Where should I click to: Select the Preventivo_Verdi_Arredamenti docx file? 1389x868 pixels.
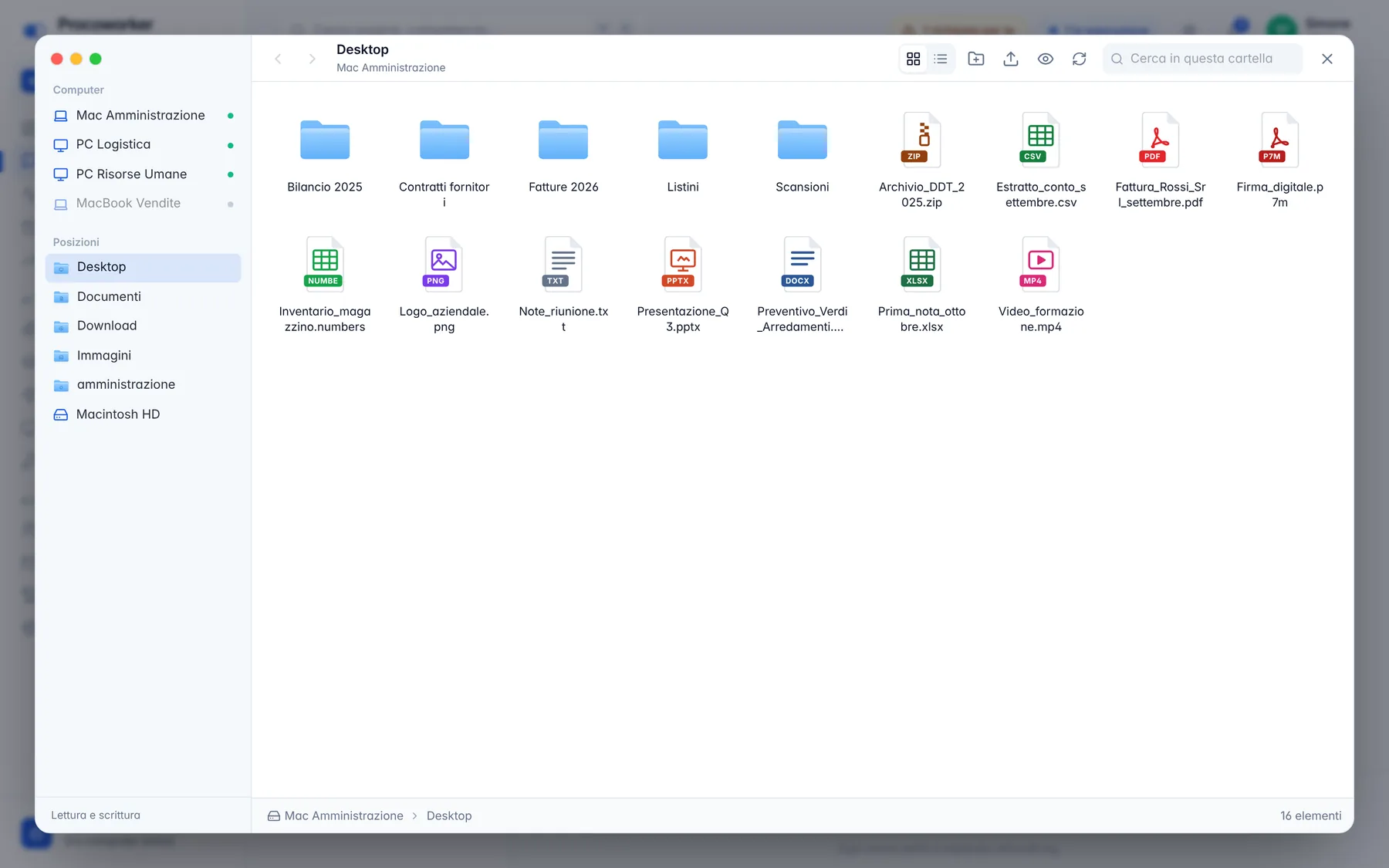pyautogui.click(x=803, y=285)
